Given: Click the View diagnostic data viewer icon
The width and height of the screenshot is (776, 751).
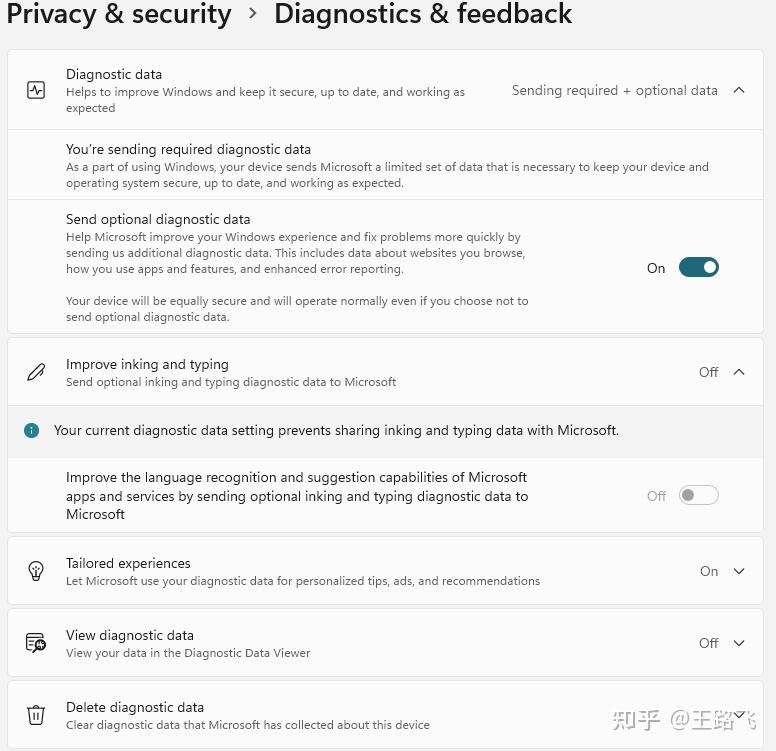Looking at the screenshot, I should pyautogui.click(x=36, y=643).
